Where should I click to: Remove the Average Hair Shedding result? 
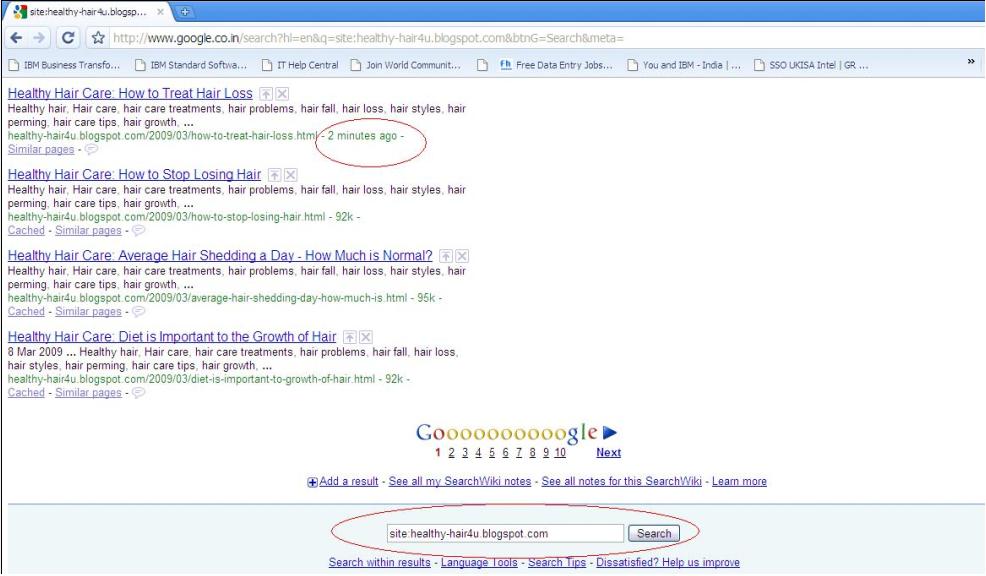462,257
